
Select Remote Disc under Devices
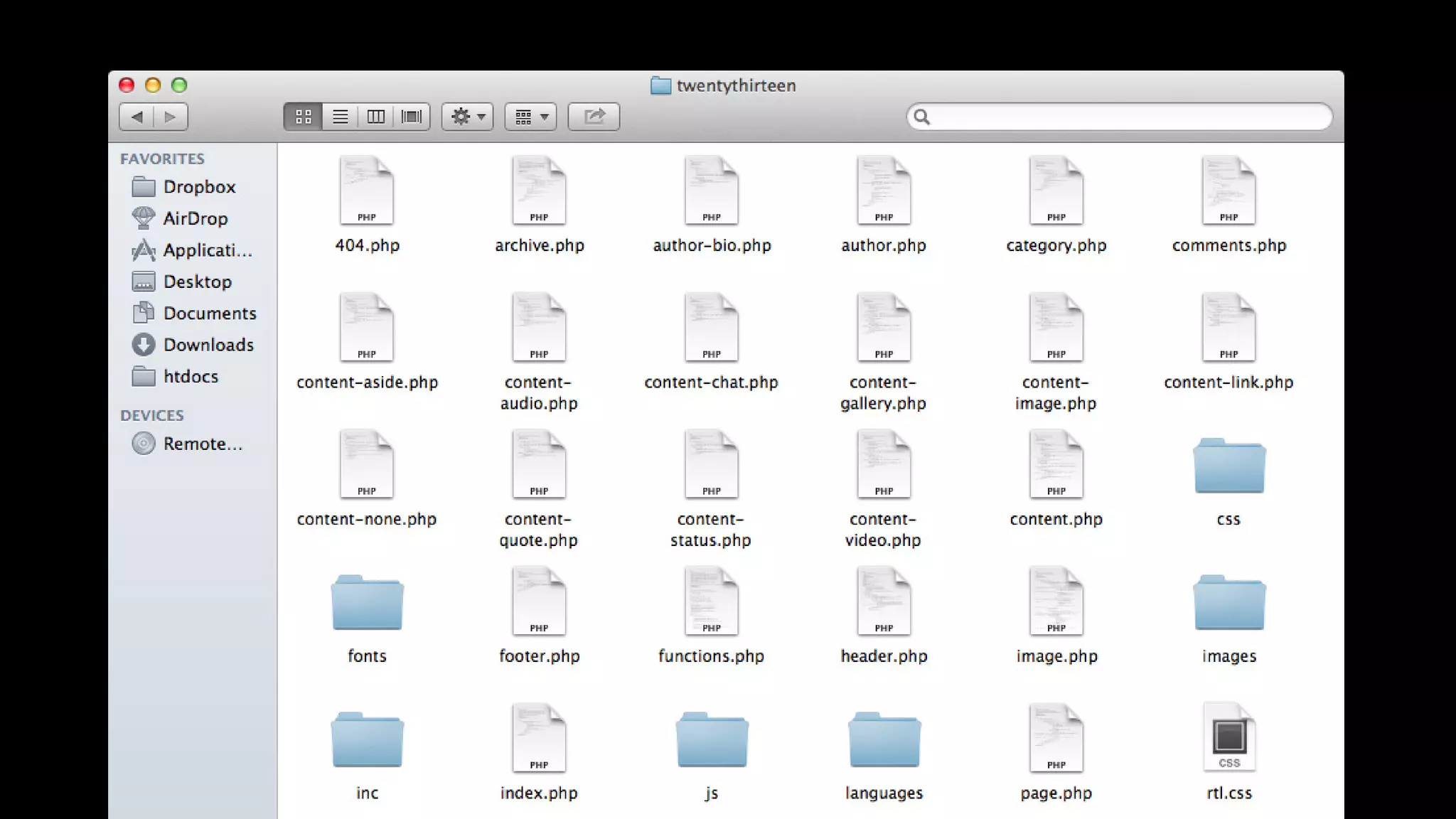pyautogui.click(x=203, y=444)
